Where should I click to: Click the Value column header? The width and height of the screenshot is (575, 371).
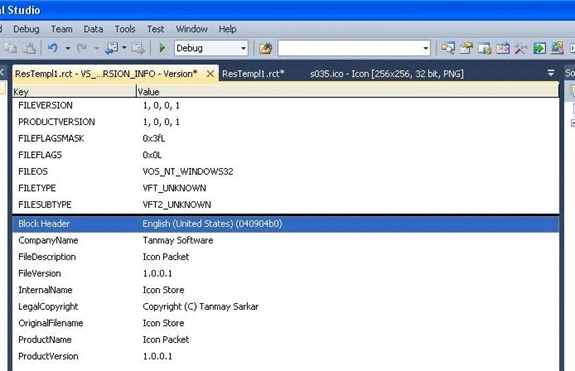[x=347, y=91]
